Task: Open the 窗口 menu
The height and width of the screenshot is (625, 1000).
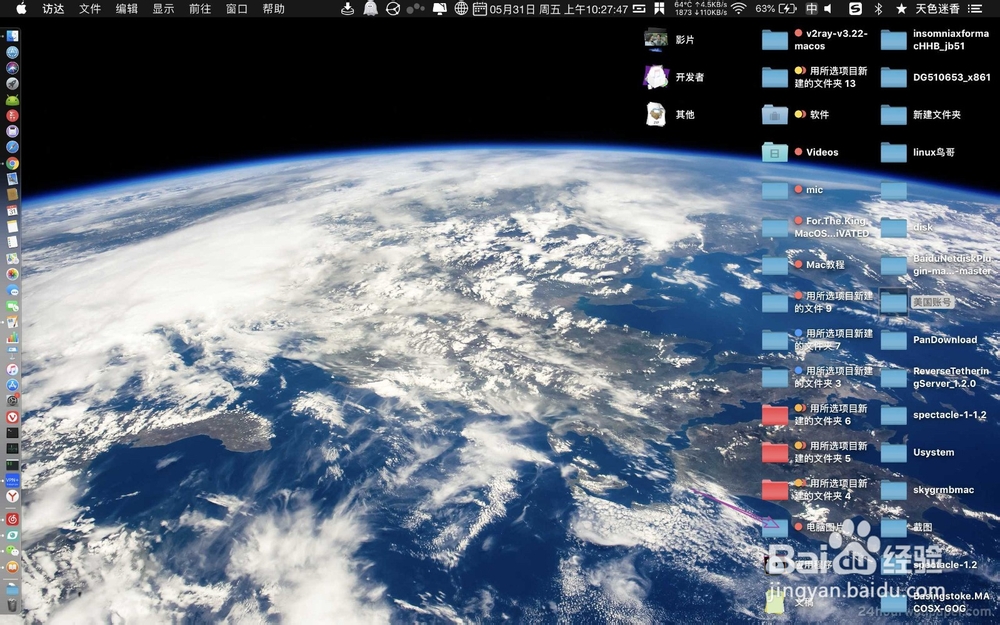Action: (x=237, y=9)
